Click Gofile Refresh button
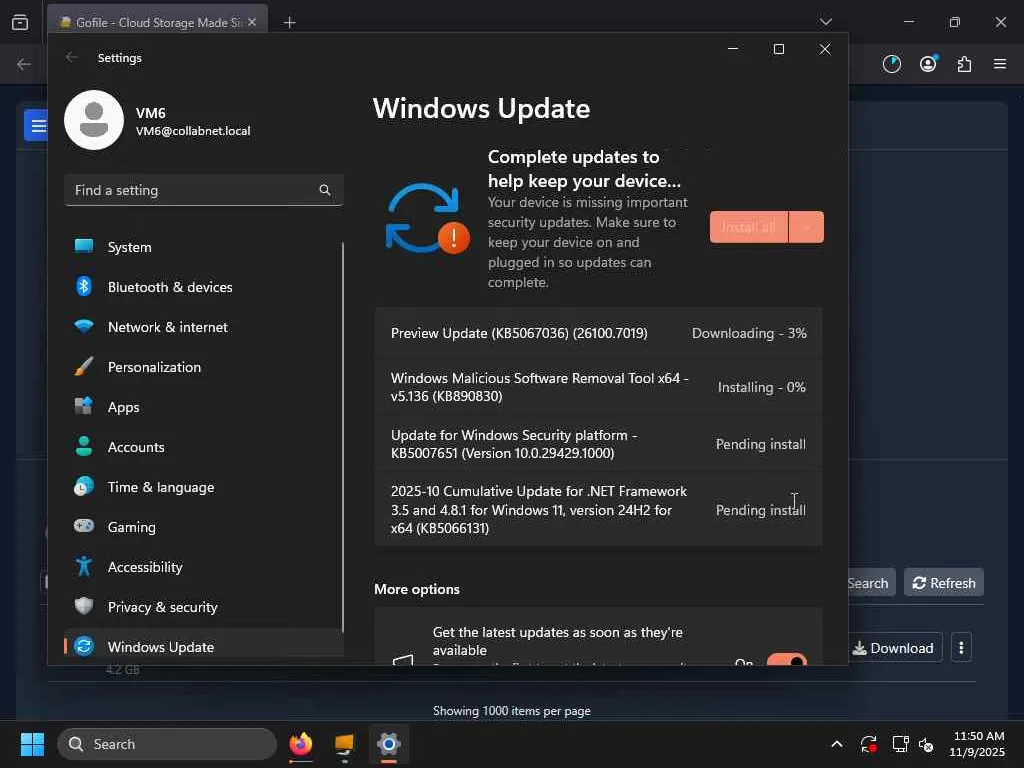Viewport: 1024px width, 768px height. tap(944, 583)
